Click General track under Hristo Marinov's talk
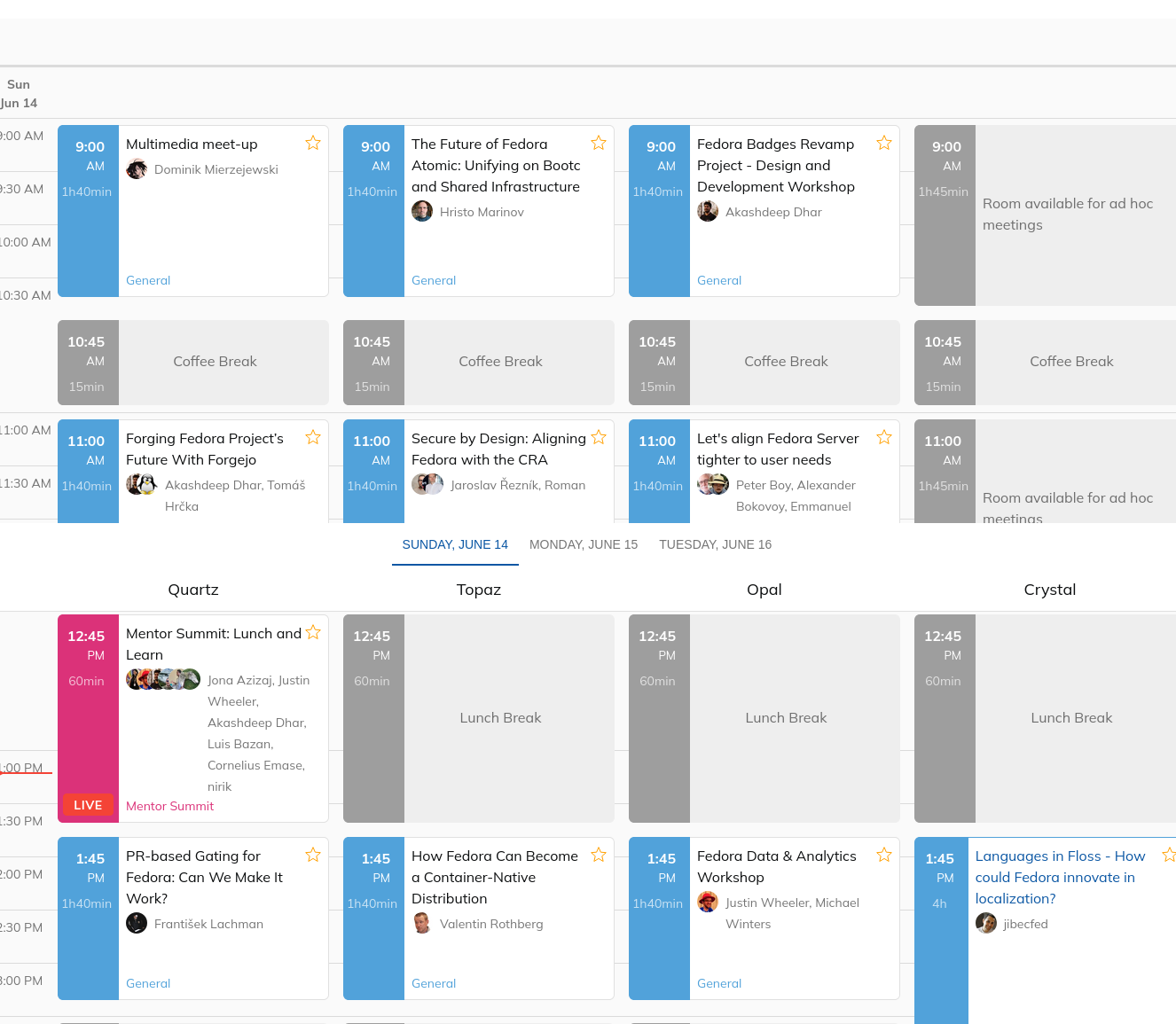The height and width of the screenshot is (1024, 1176). click(434, 280)
